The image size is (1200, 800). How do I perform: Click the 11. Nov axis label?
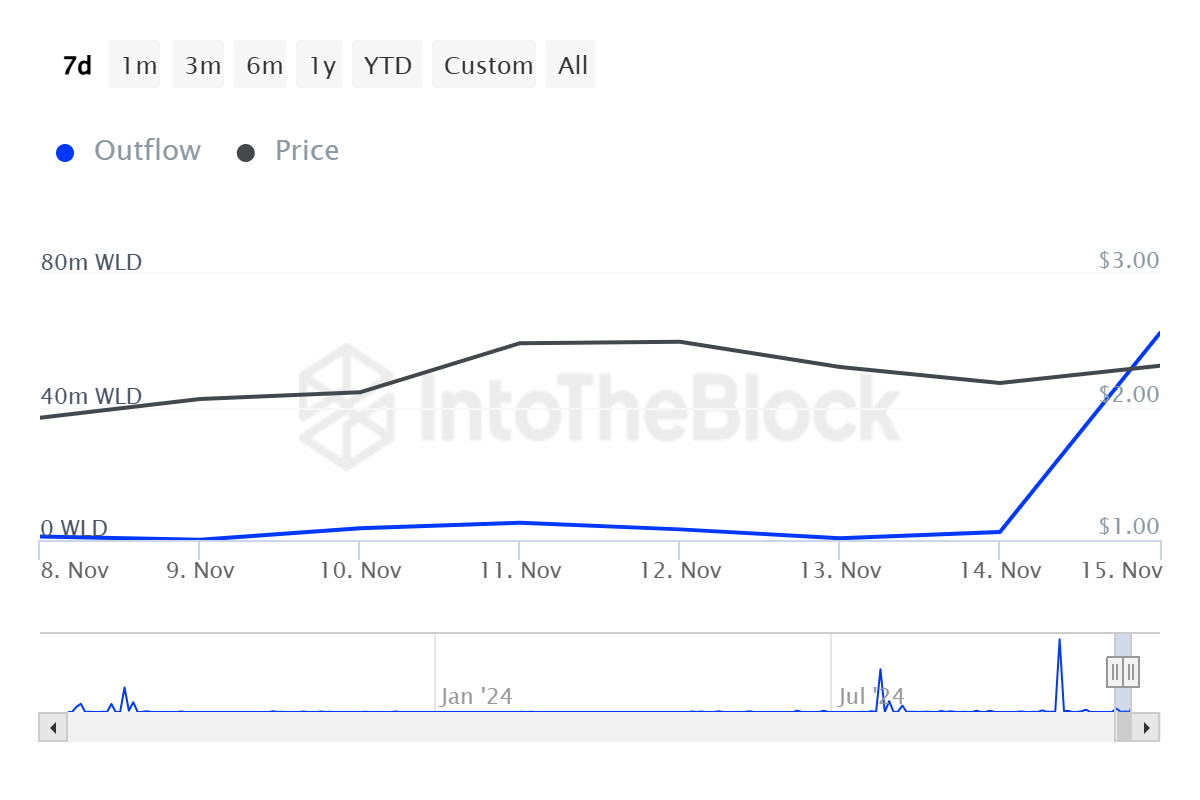click(x=520, y=571)
